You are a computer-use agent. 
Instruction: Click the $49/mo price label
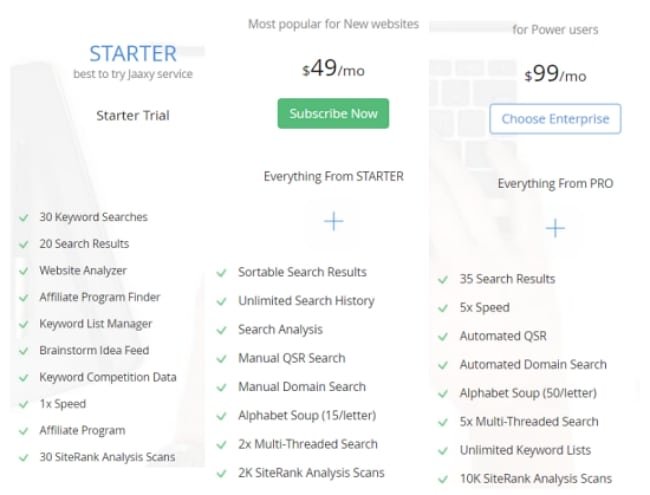coord(333,68)
